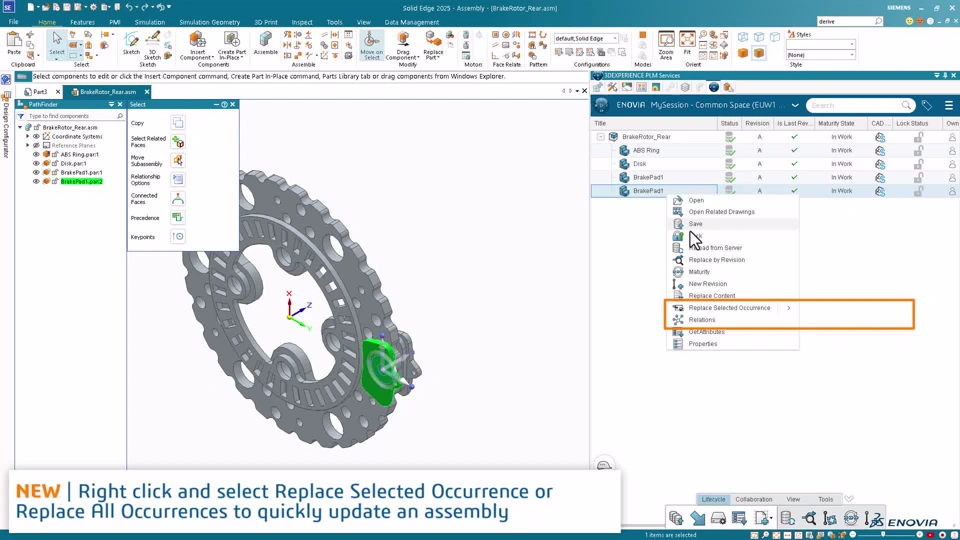Click the Relationship Options icon
This screenshot has width=960, height=540.
click(x=178, y=179)
